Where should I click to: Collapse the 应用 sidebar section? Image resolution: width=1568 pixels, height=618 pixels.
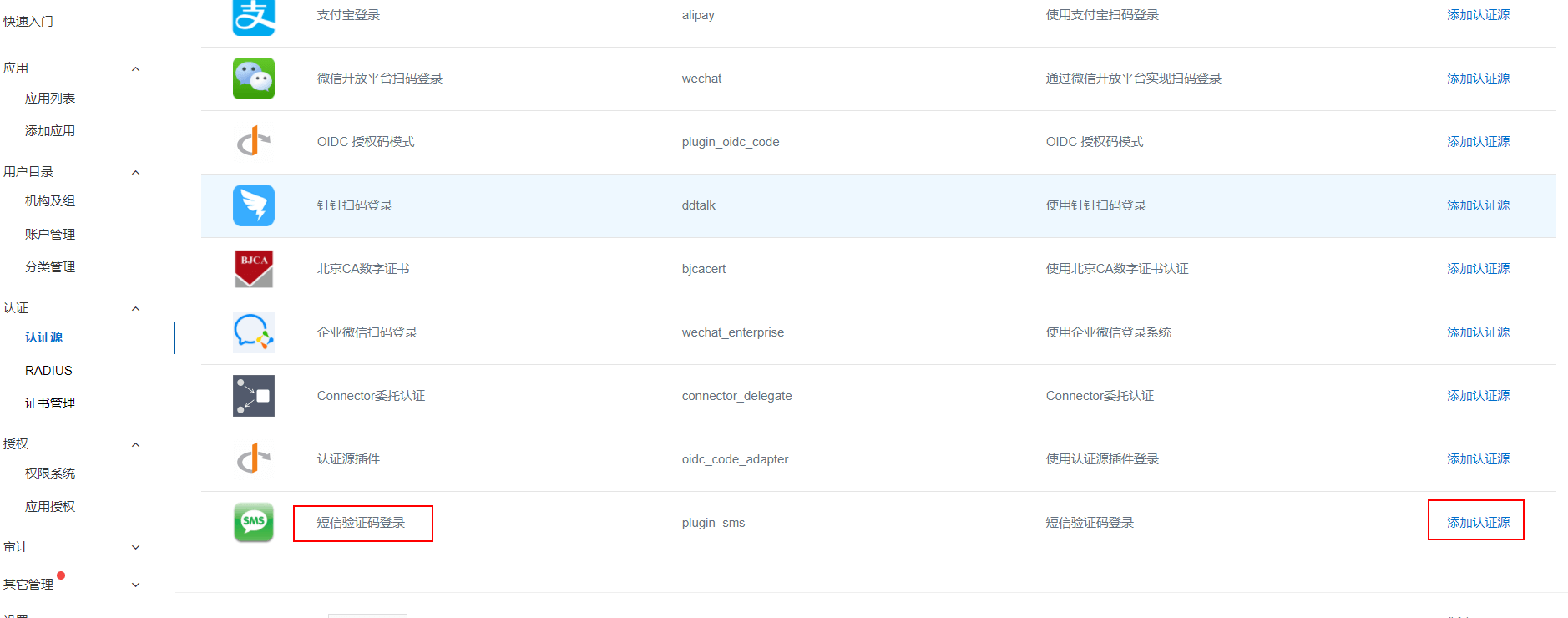[135, 69]
